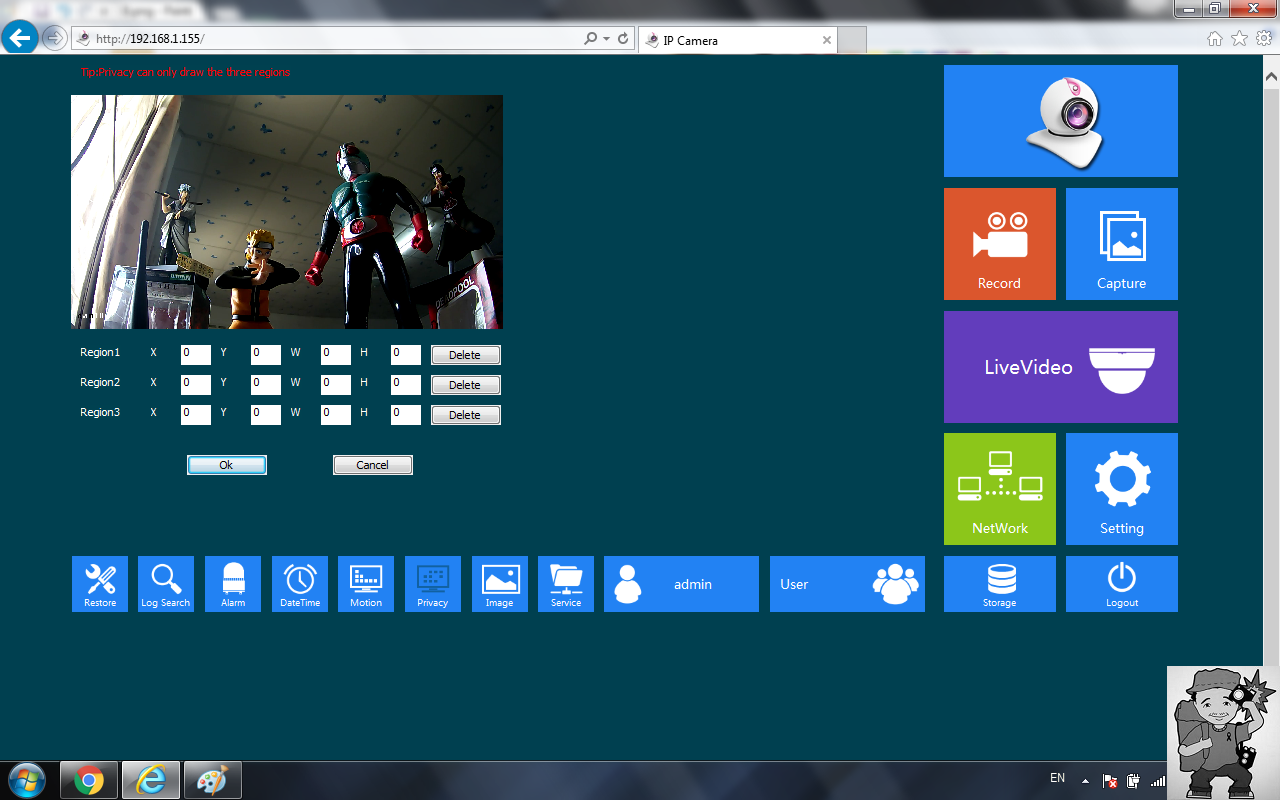
Task: Click the Region3 label text
Action: tap(100, 412)
